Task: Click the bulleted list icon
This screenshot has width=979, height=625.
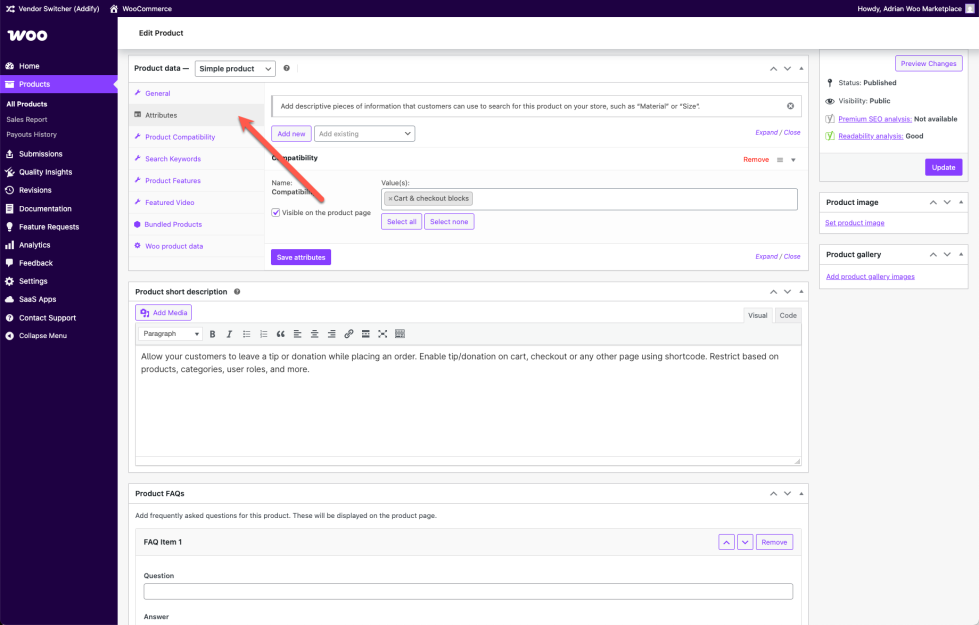Action: (x=246, y=334)
